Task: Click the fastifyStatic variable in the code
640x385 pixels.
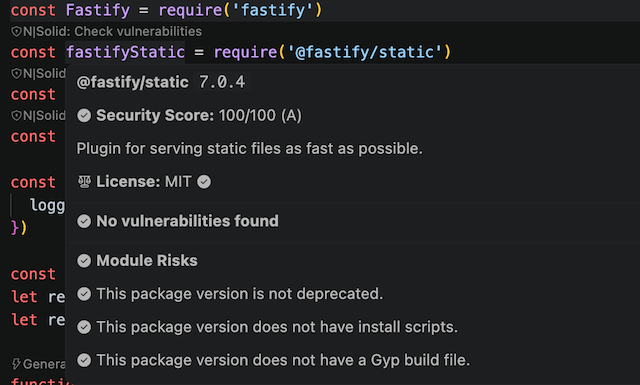Action: (125, 52)
